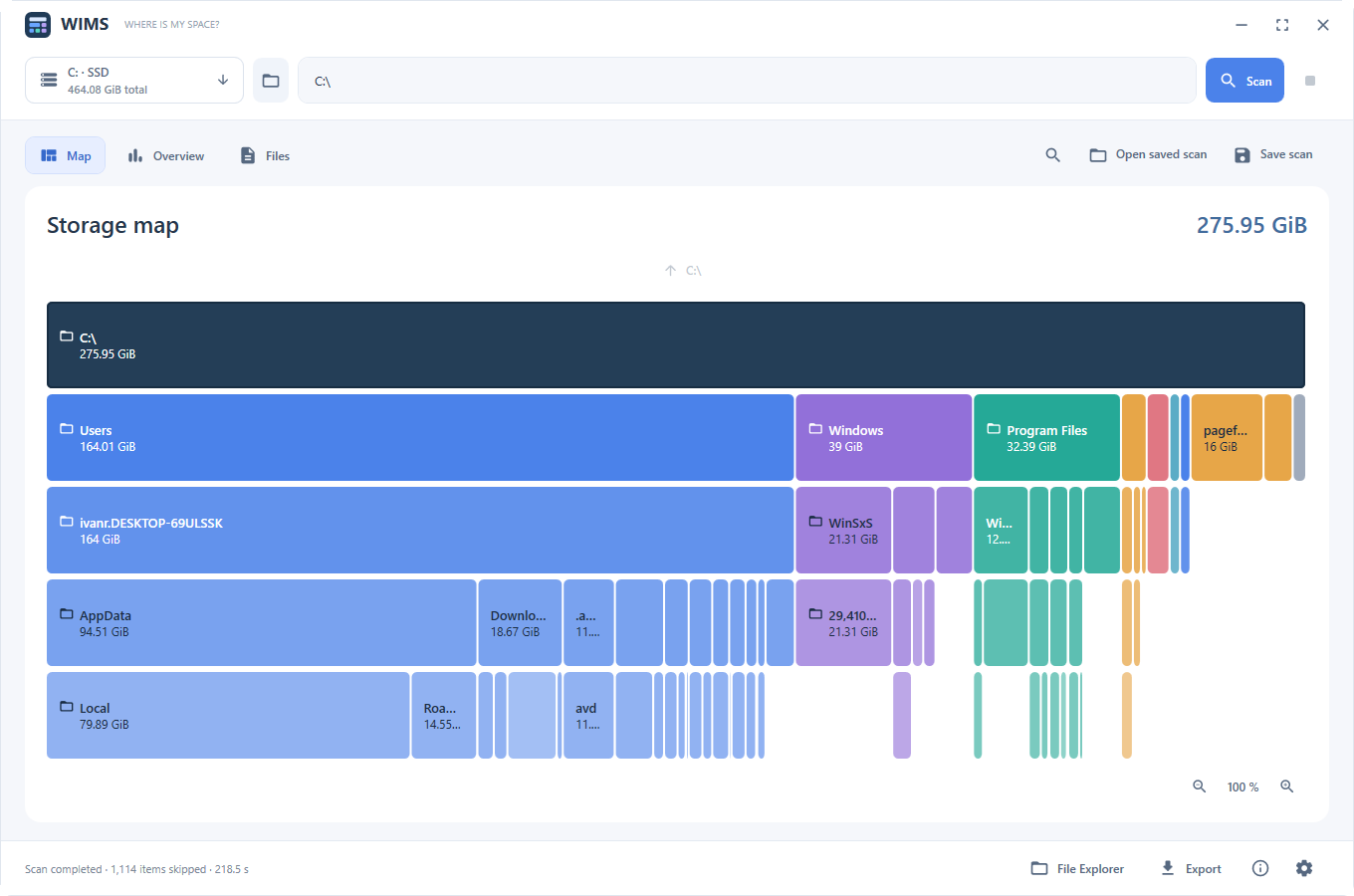This screenshot has width=1354, height=896.
Task: Select the Roaming 14.55 GiB block
Action: tap(444, 716)
